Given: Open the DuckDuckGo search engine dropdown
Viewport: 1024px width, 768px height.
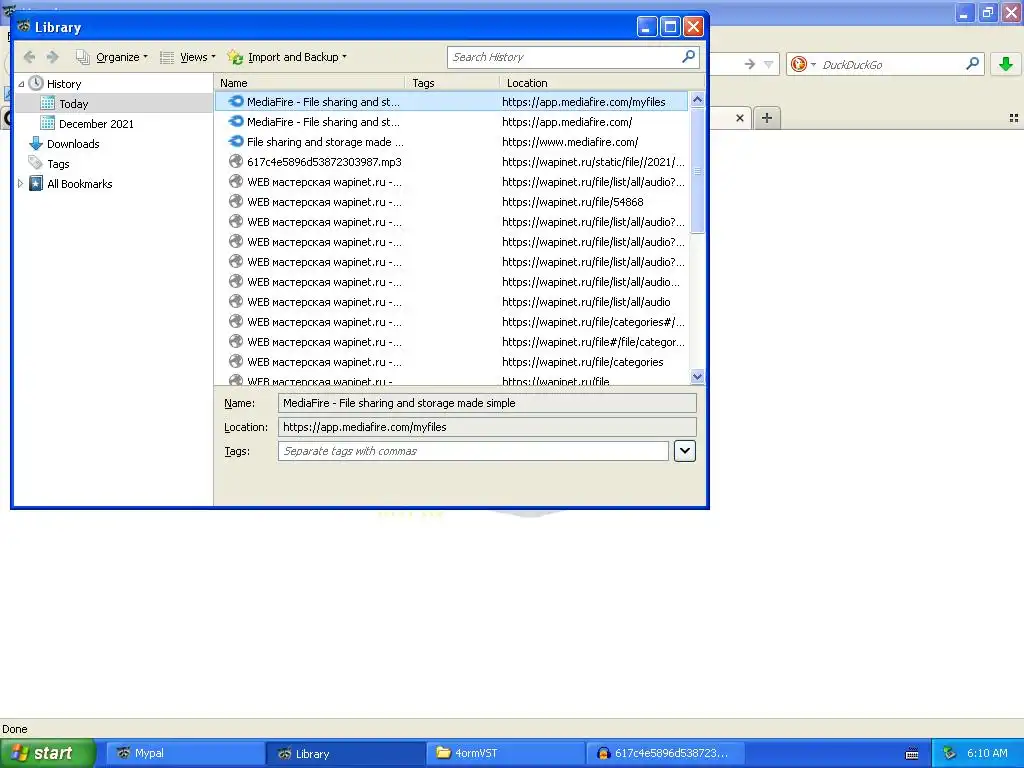Looking at the screenshot, I should coord(803,64).
